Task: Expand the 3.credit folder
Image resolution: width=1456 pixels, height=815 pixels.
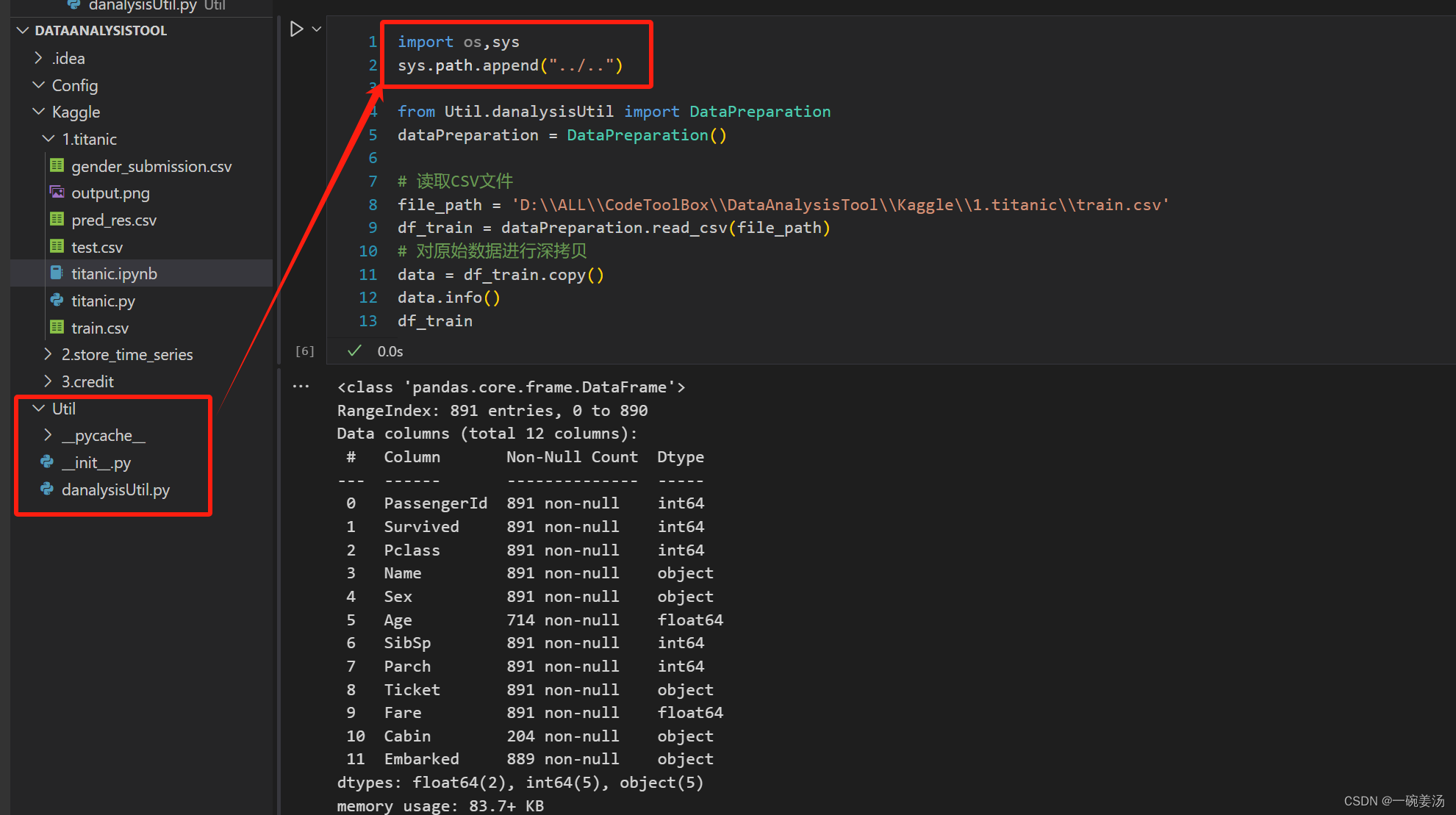Action: tap(49, 381)
